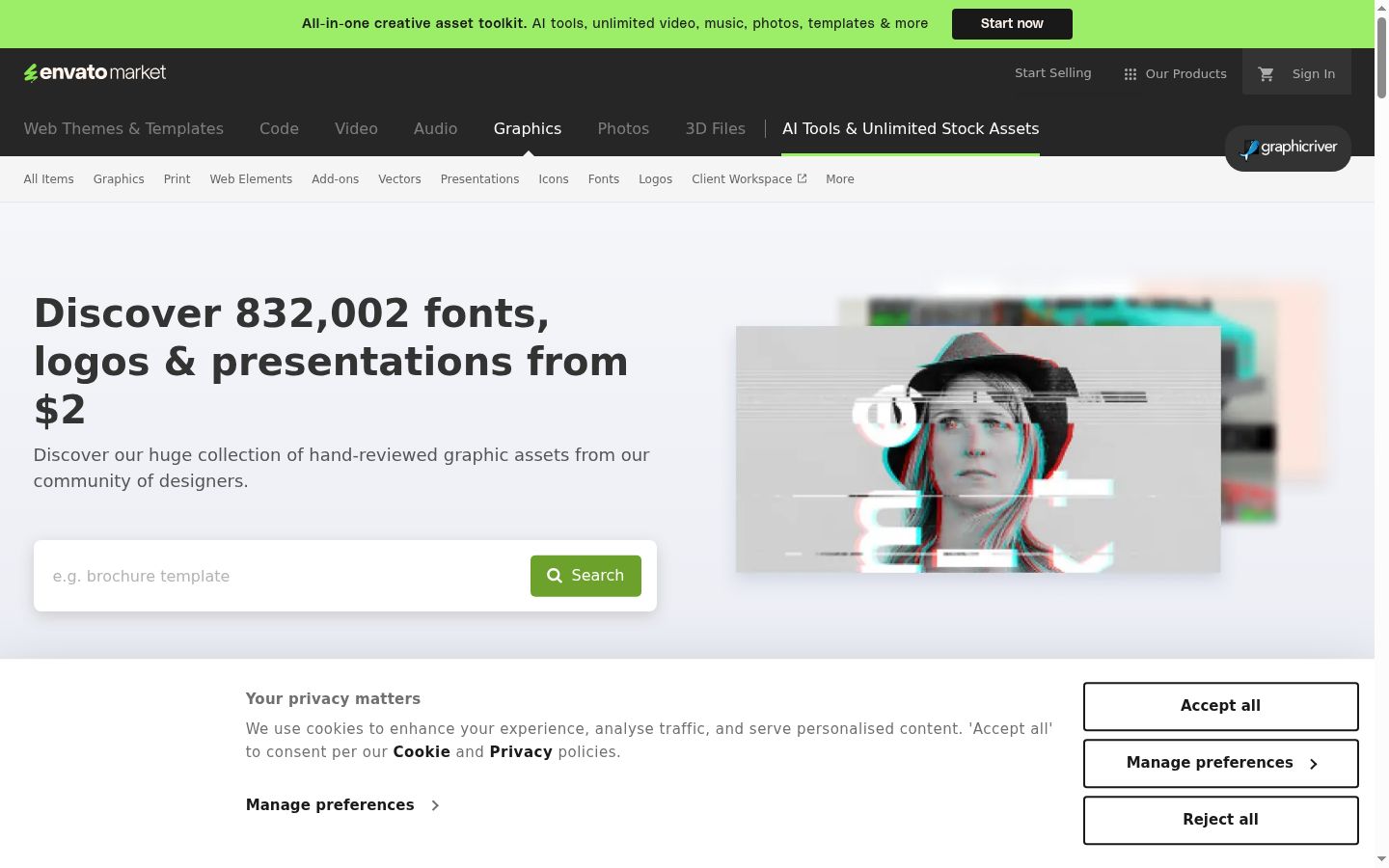Open the More submenu
The width and height of the screenshot is (1389, 868).
[x=840, y=179]
